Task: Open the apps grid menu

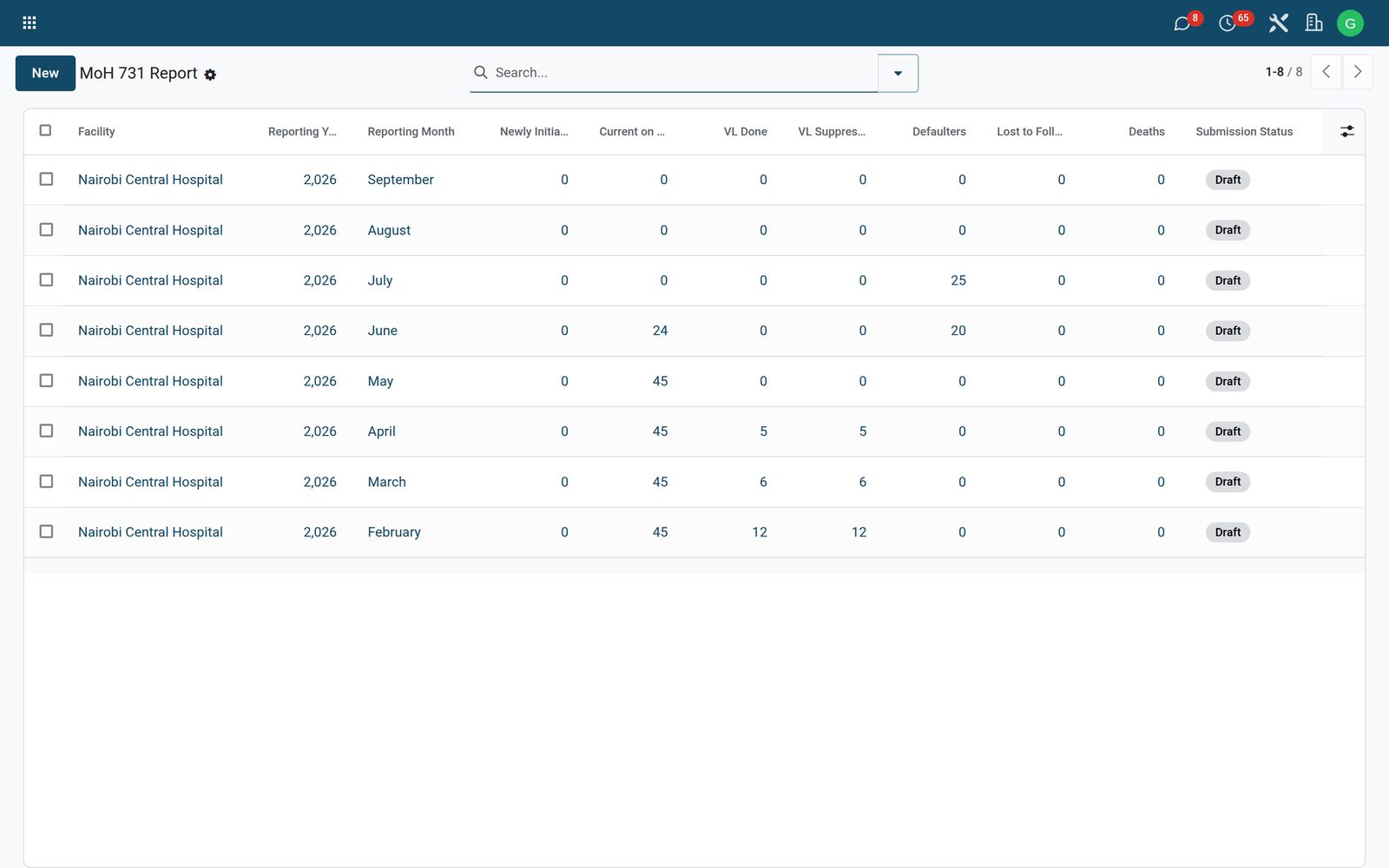Action: (x=30, y=23)
